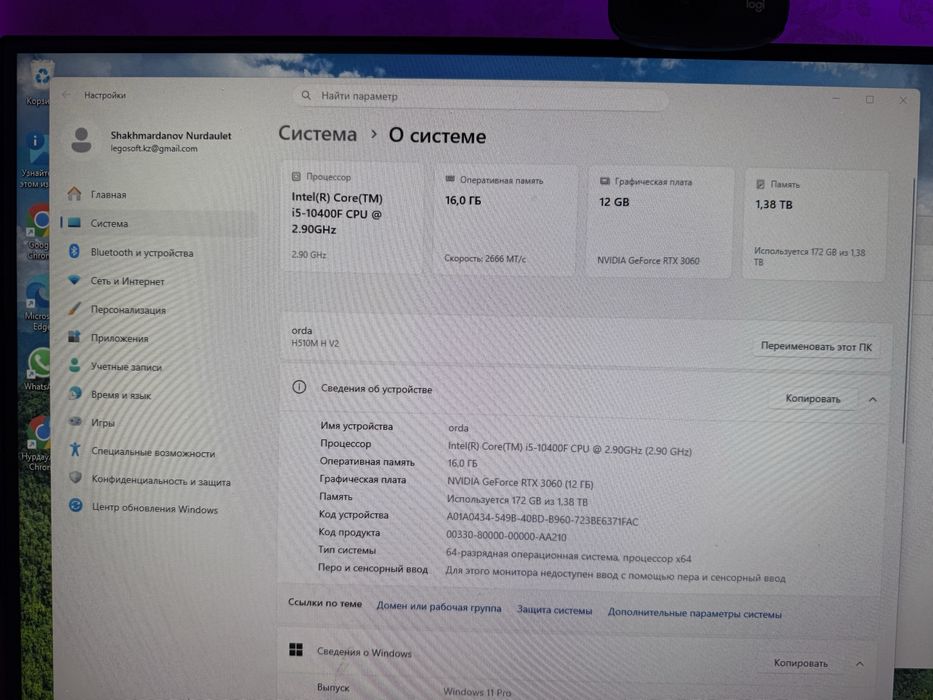Open the Главная home icon in sidebar
This screenshot has height=700, width=933.
74,193
